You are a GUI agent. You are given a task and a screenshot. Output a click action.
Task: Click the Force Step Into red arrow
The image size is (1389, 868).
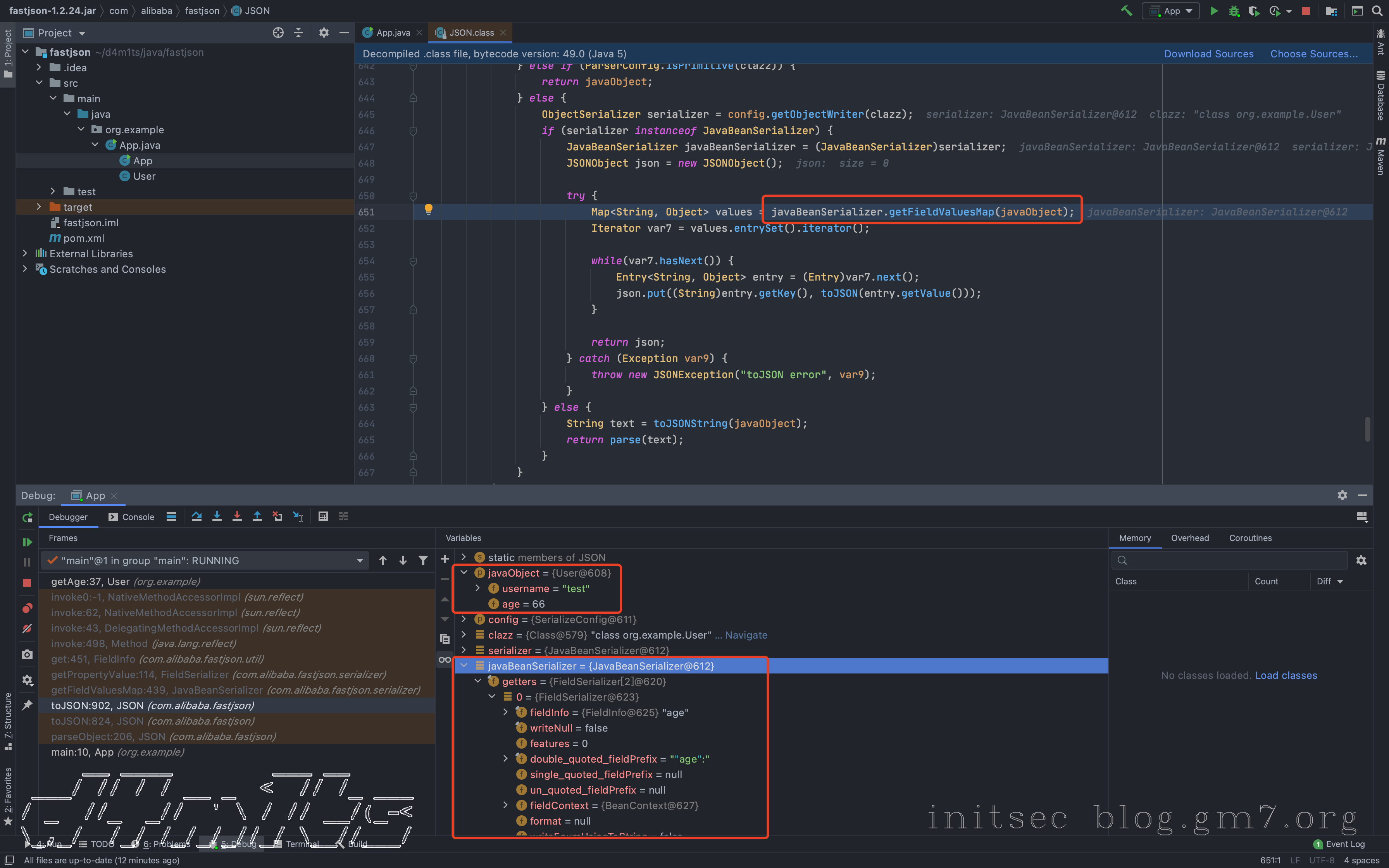pos(237,516)
